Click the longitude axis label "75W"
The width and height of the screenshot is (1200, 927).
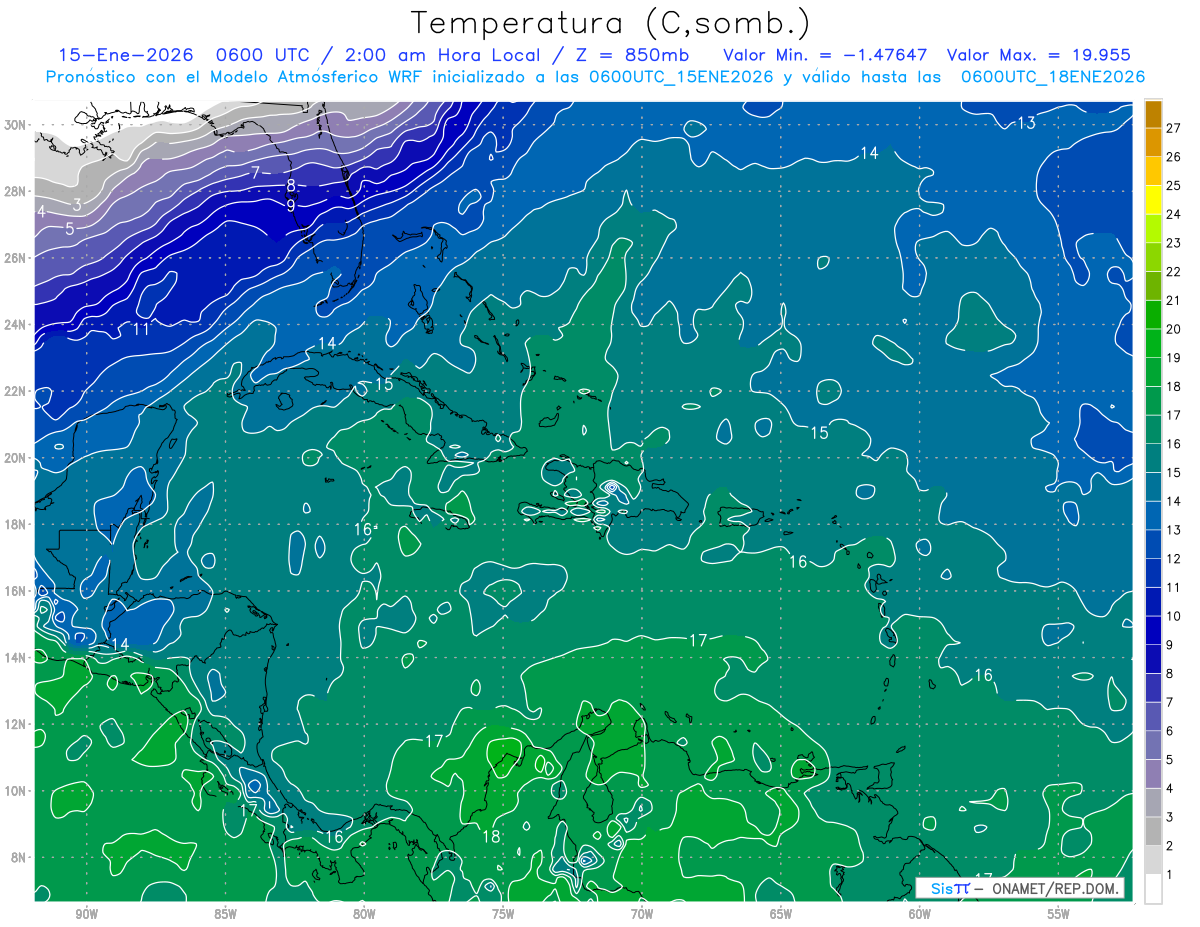coord(503,914)
